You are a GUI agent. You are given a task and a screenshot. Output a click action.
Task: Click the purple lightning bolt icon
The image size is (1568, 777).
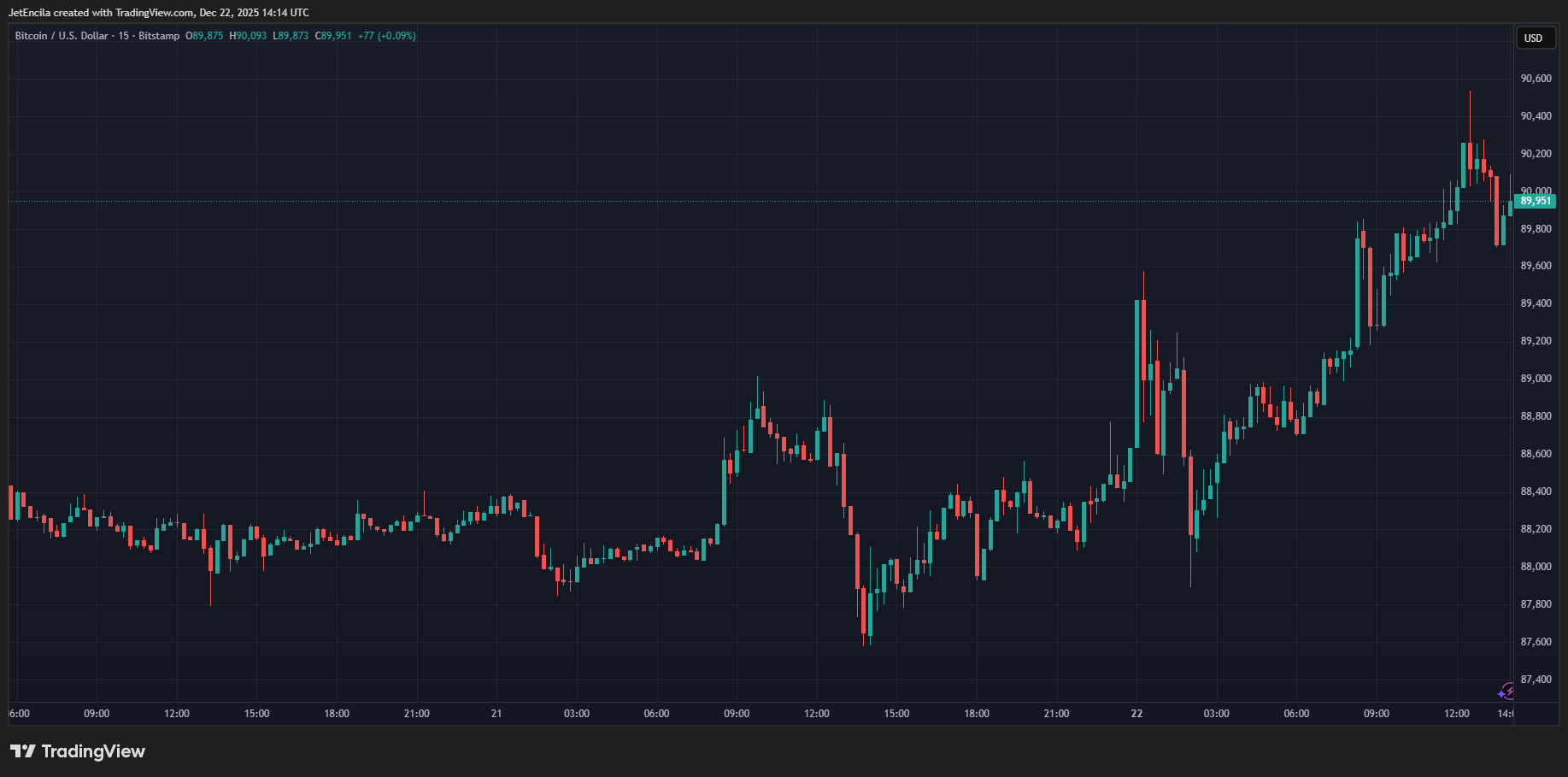pos(1506,692)
